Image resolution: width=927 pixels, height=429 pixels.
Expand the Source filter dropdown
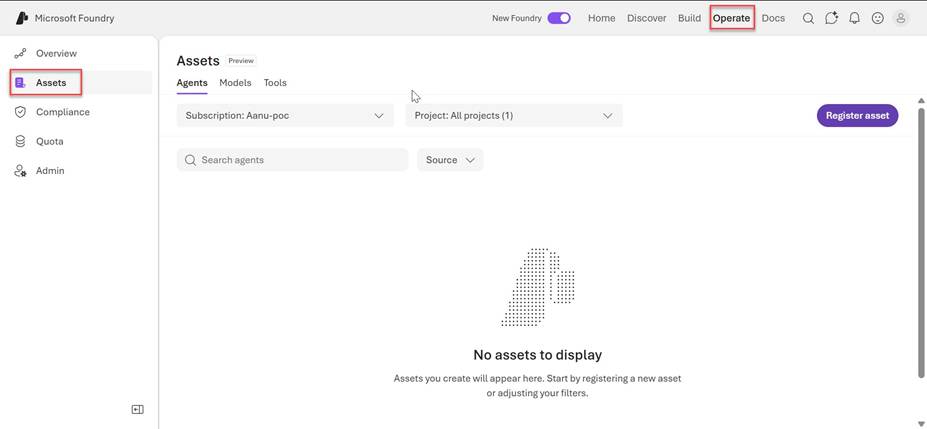[450, 160]
